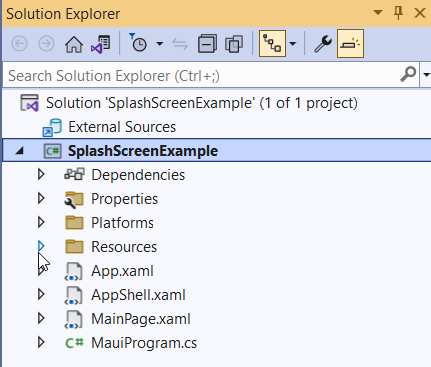Open Pending Changes Filter clock icon
Screen dimensions: 431x367
click(138, 43)
